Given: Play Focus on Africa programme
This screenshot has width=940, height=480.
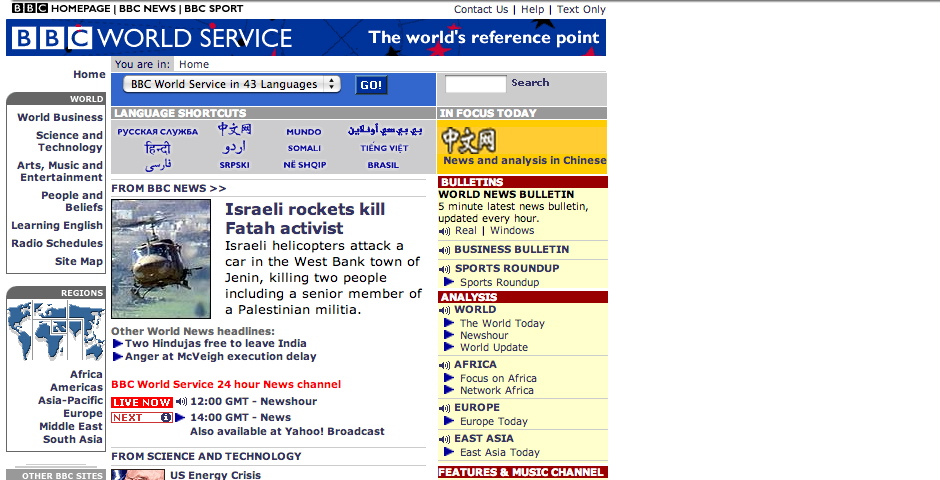Looking at the screenshot, I should [498, 379].
